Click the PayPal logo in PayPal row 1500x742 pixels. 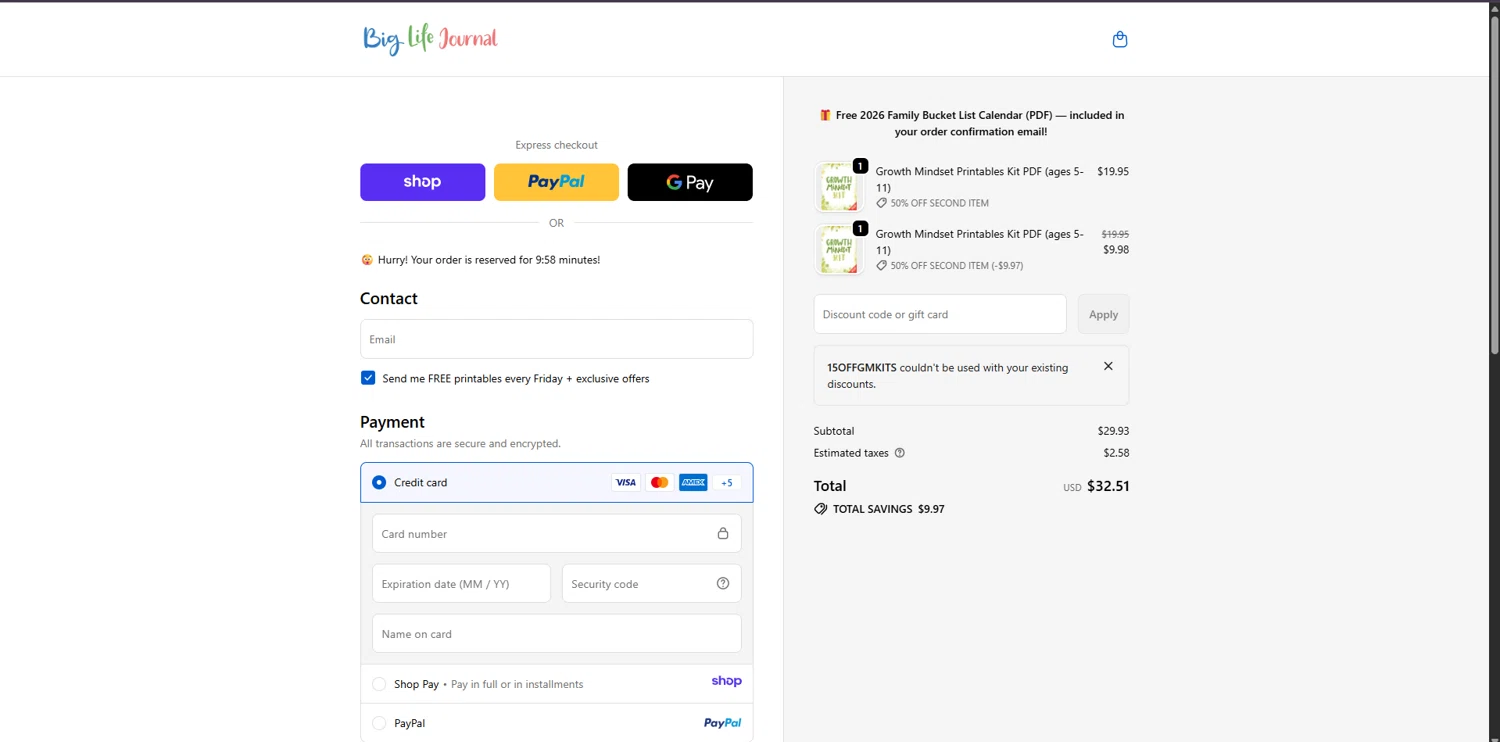[723, 722]
